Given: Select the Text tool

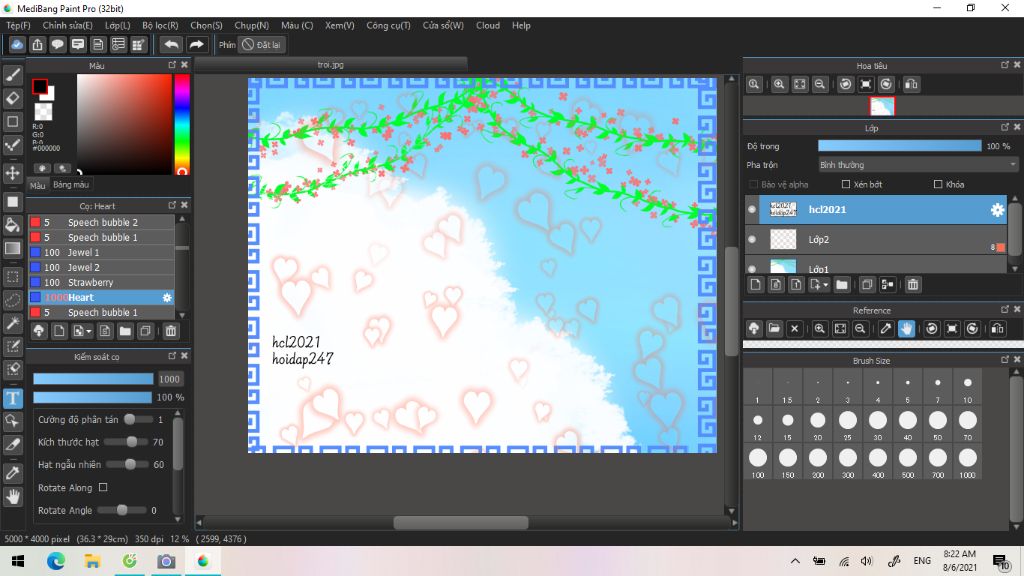Looking at the screenshot, I should pos(12,398).
